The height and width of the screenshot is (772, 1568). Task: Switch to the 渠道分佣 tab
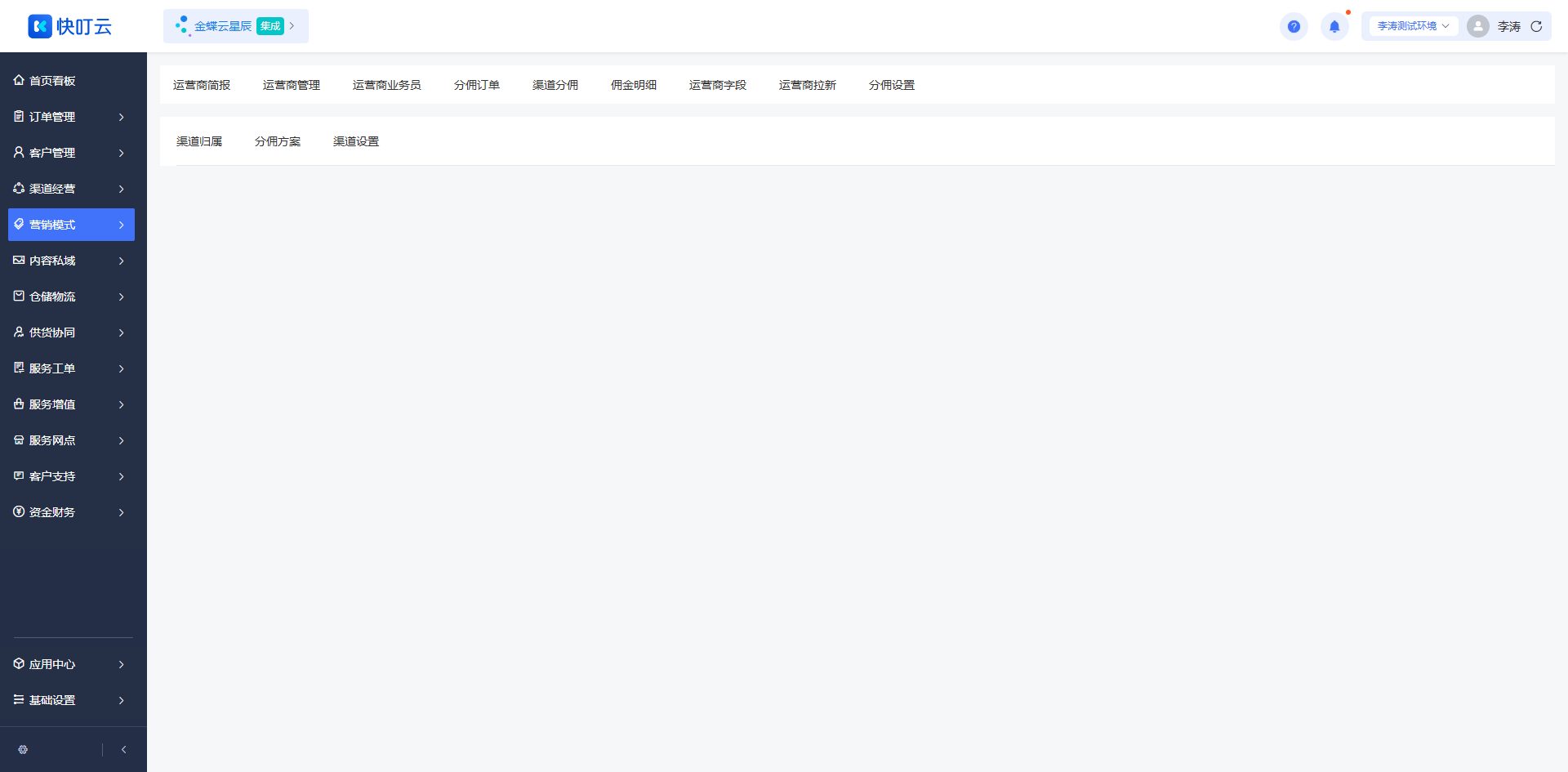point(555,85)
